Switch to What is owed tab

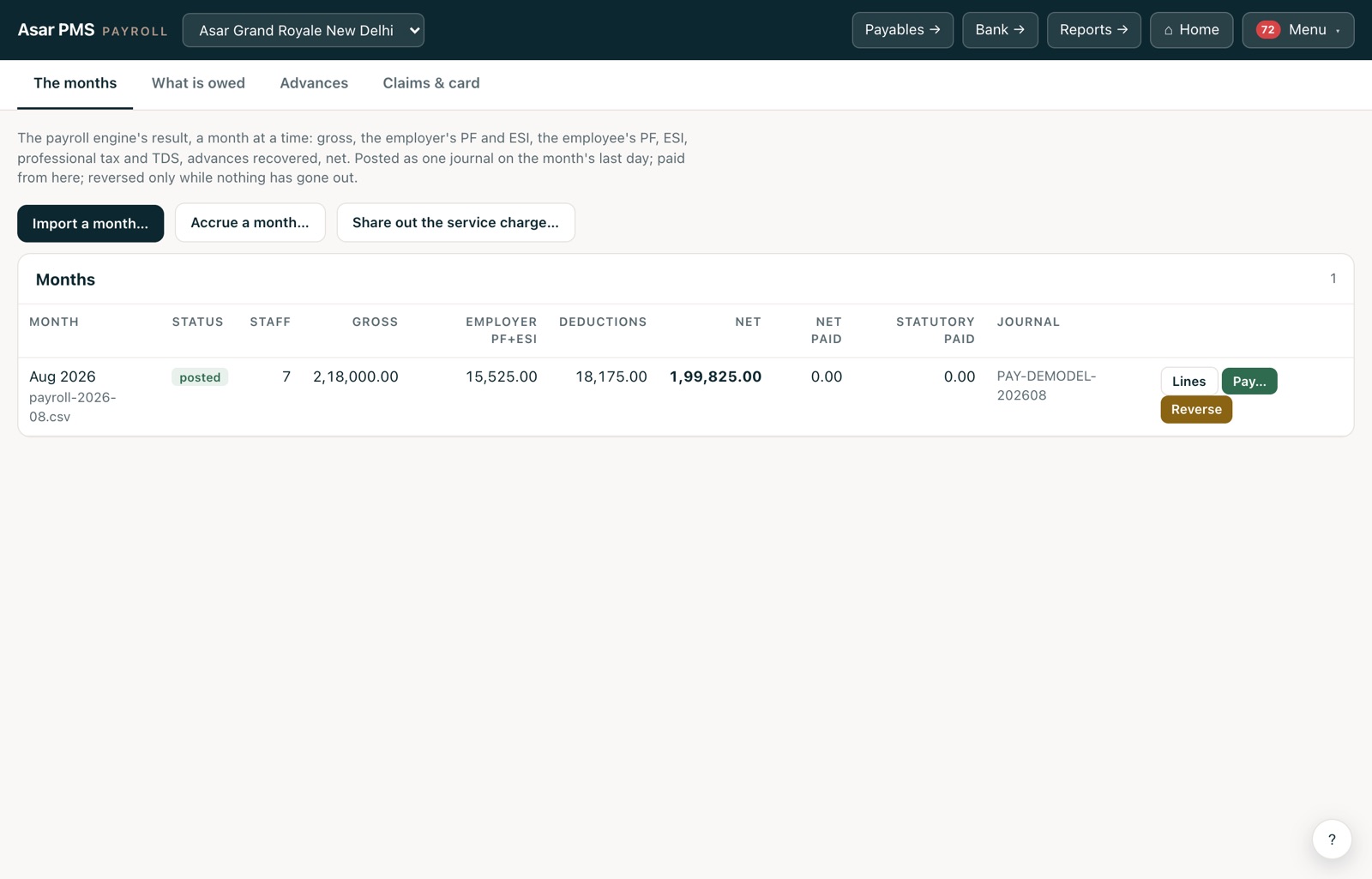(198, 83)
